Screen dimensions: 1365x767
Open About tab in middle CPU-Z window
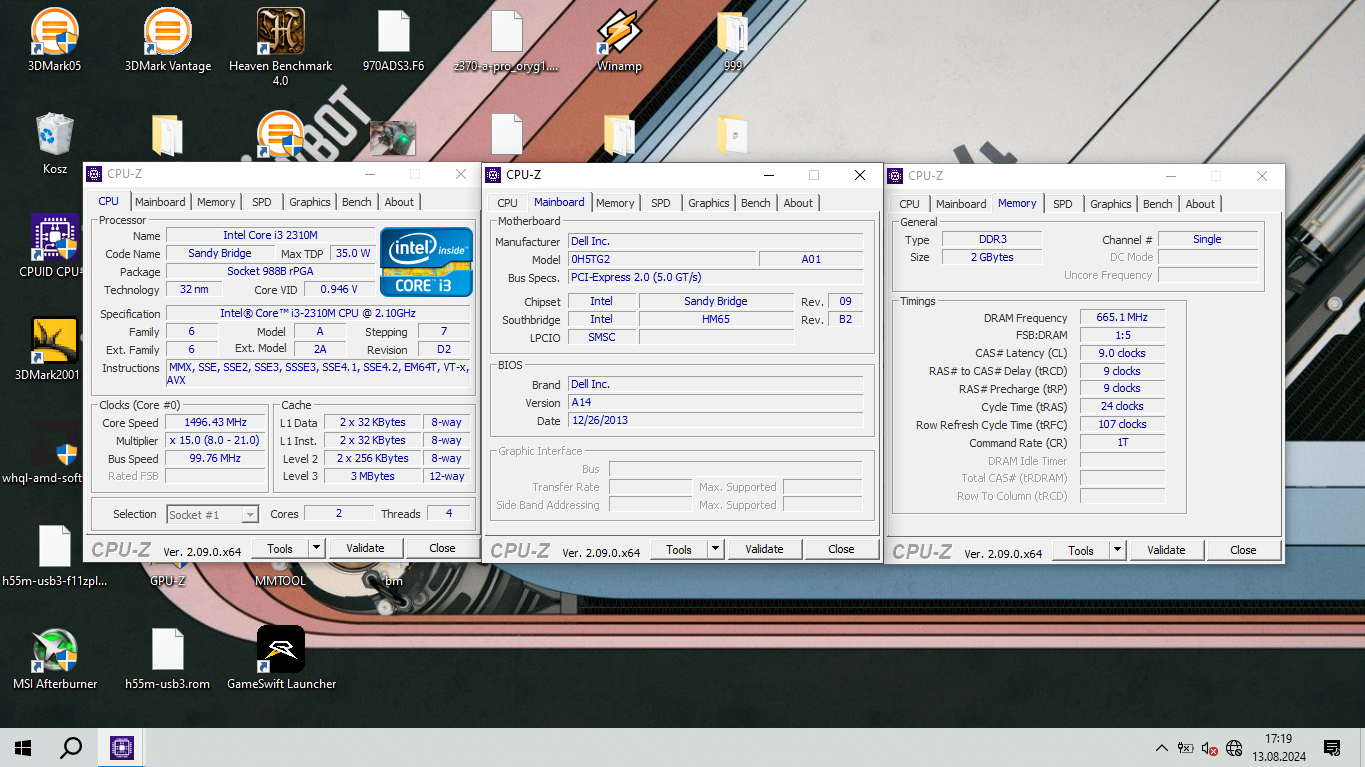point(798,203)
